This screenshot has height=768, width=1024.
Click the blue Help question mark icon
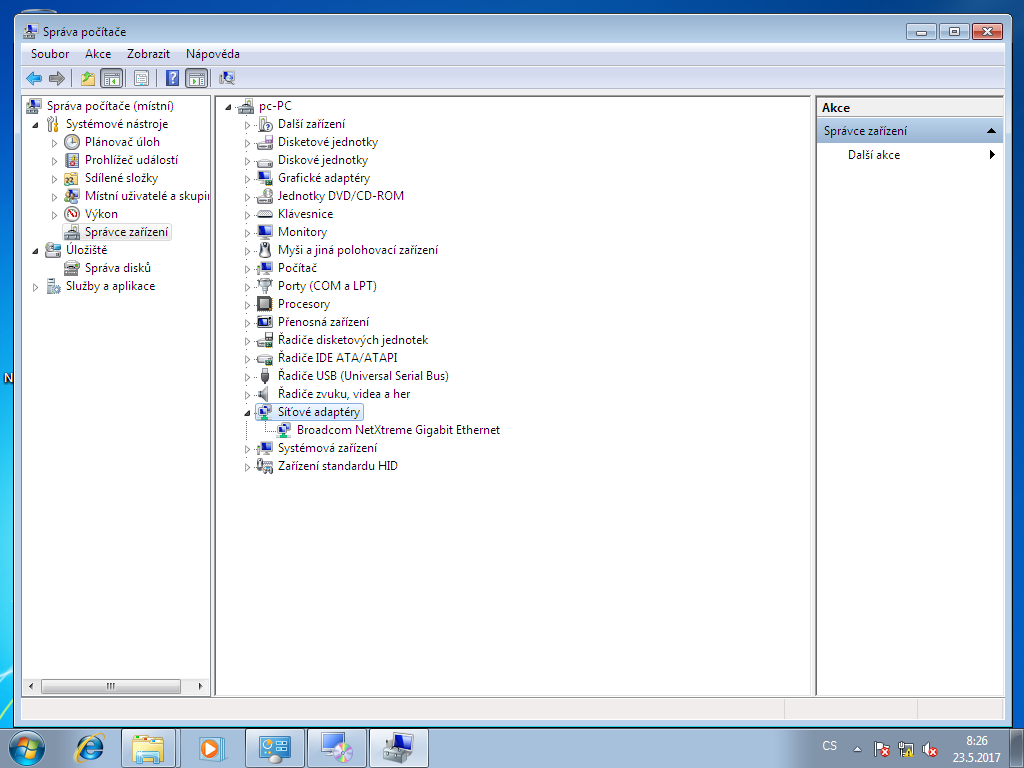[172, 78]
